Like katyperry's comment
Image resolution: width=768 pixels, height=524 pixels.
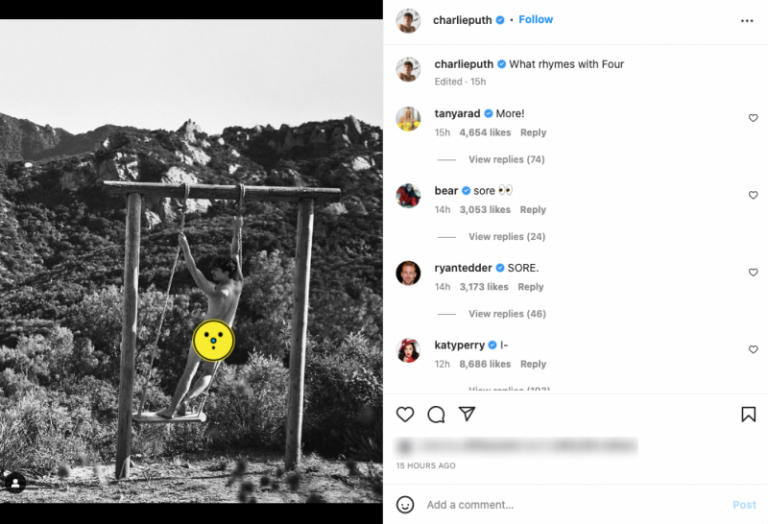[753, 349]
